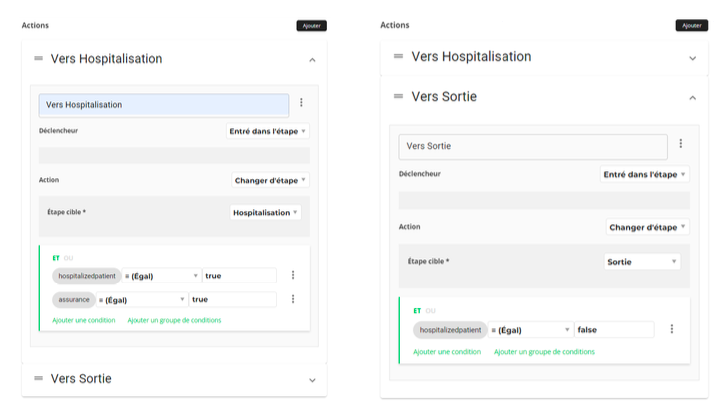Collapse the left Vers Hospitalisation panel

point(312,60)
